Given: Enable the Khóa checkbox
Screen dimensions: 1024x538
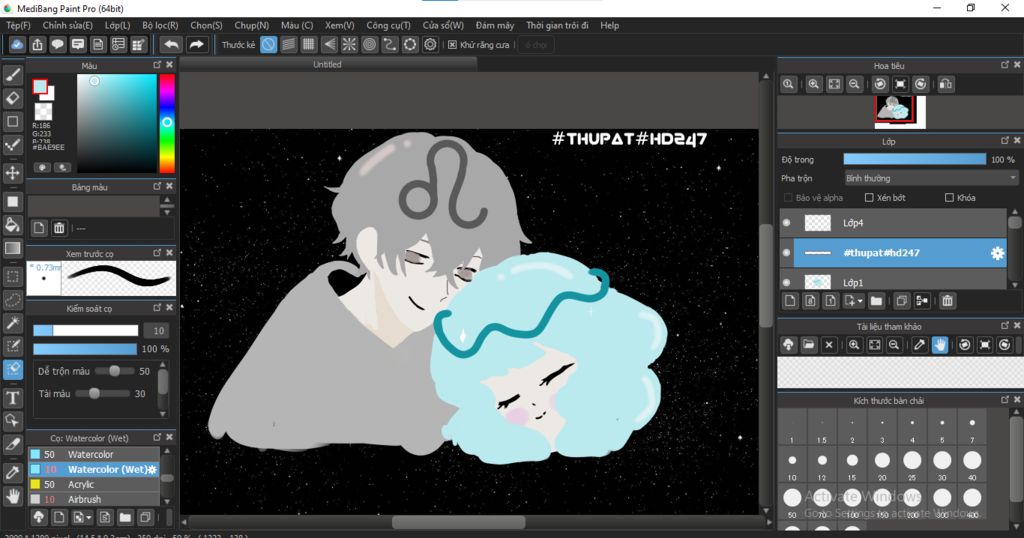Looking at the screenshot, I should tap(949, 197).
